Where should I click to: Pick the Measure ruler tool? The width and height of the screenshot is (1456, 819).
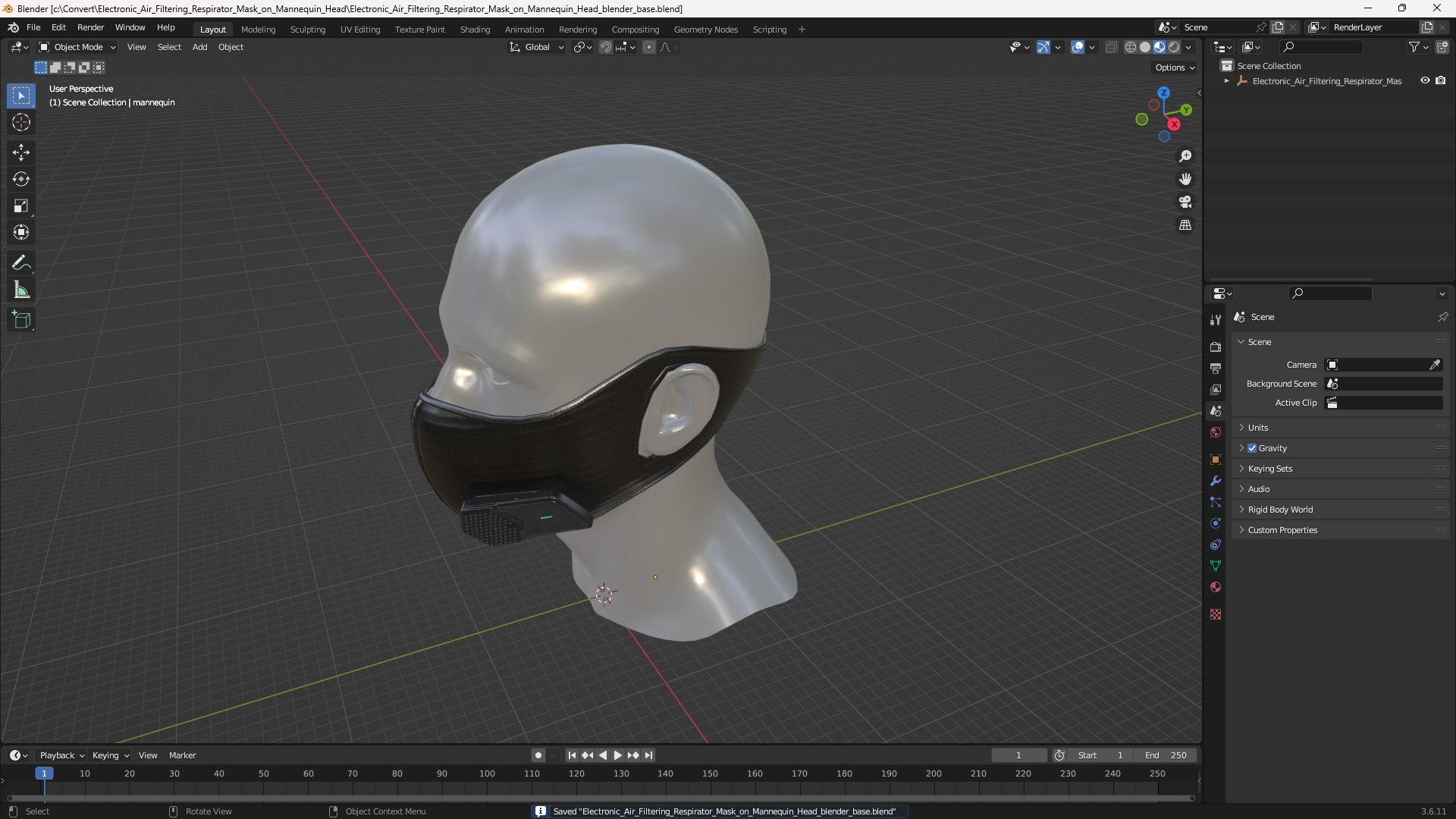pyautogui.click(x=21, y=290)
